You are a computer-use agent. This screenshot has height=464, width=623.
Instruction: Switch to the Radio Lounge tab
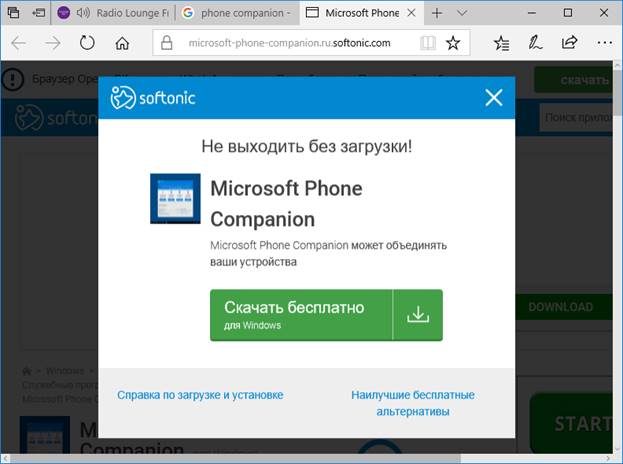[x=114, y=13]
